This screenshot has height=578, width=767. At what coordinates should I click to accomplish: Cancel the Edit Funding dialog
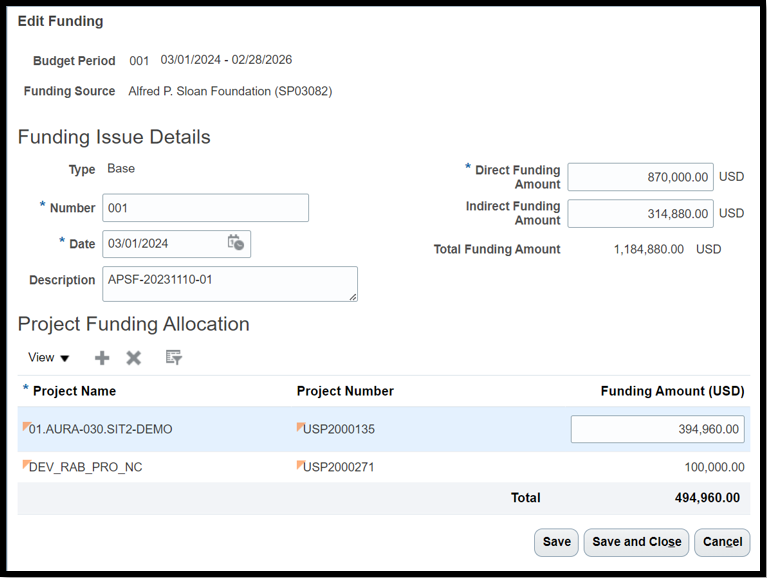pos(721,542)
